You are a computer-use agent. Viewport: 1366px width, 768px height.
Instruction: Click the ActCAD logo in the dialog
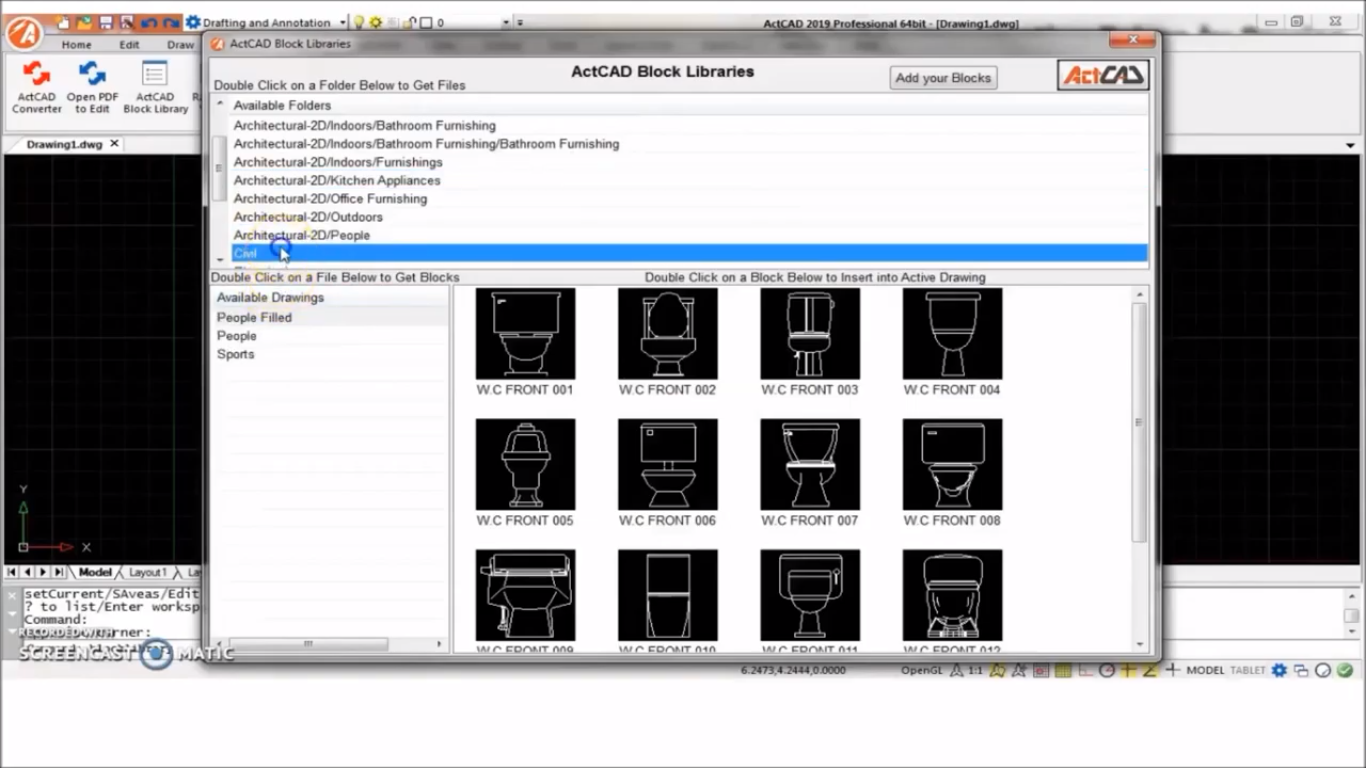coord(1103,75)
